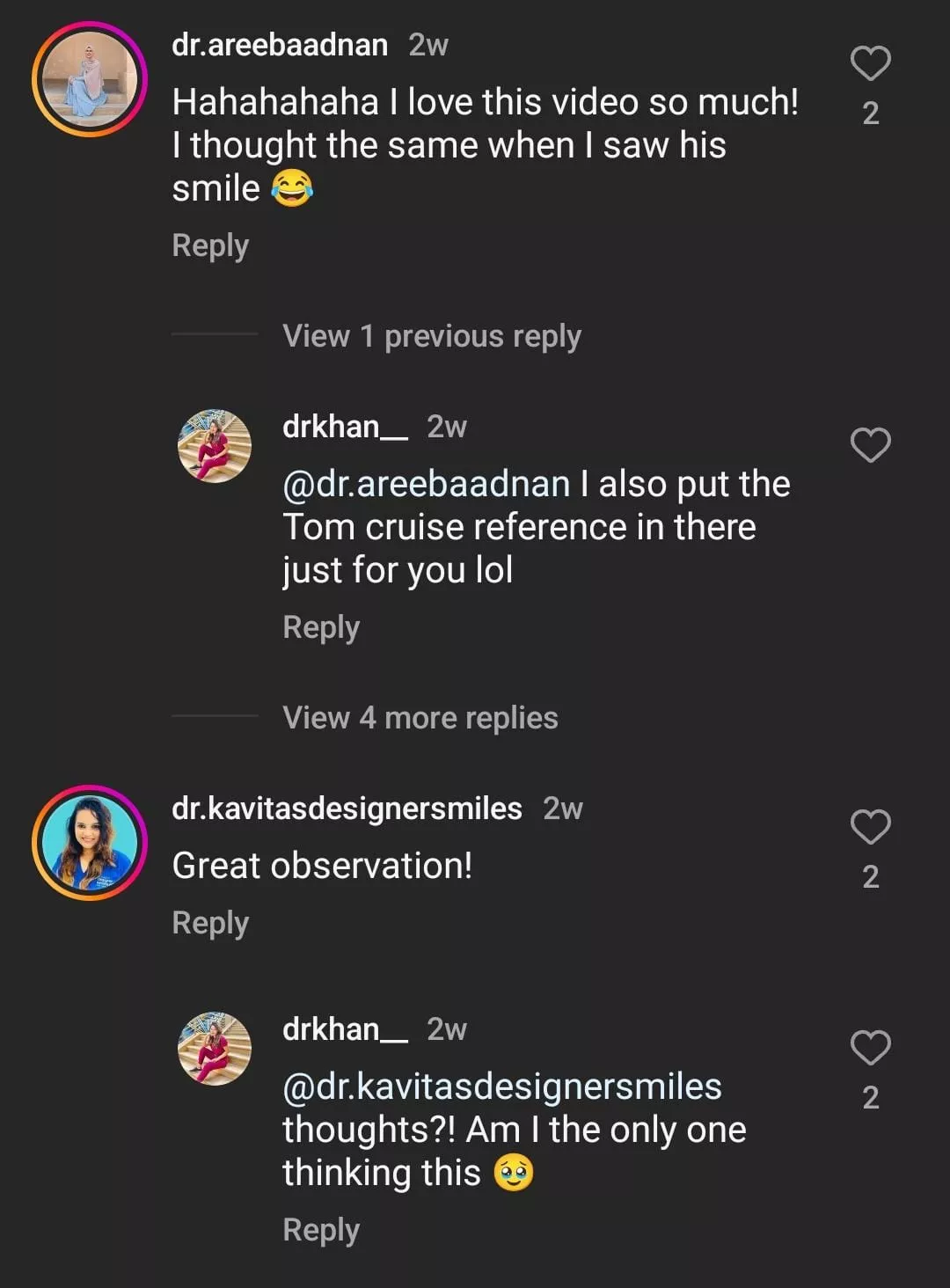Expand "View 4 more replies"

pyautogui.click(x=420, y=718)
